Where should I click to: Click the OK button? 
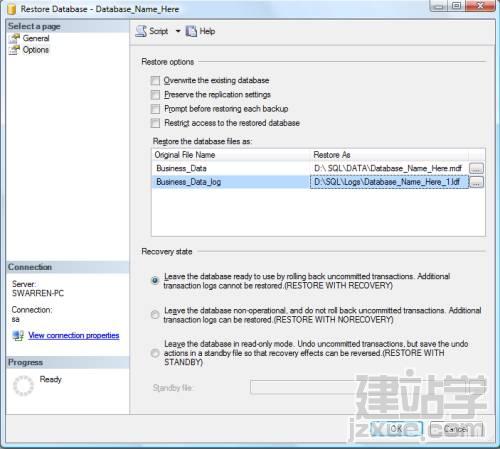click(x=396, y=429)
